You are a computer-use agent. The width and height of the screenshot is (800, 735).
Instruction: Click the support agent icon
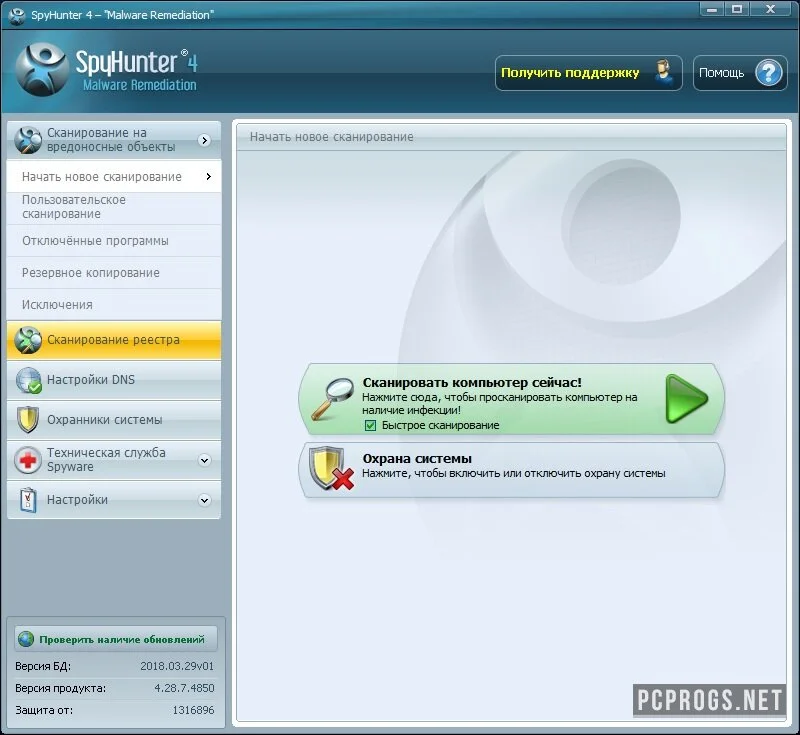pyautogui.click(x=663, y=73)
